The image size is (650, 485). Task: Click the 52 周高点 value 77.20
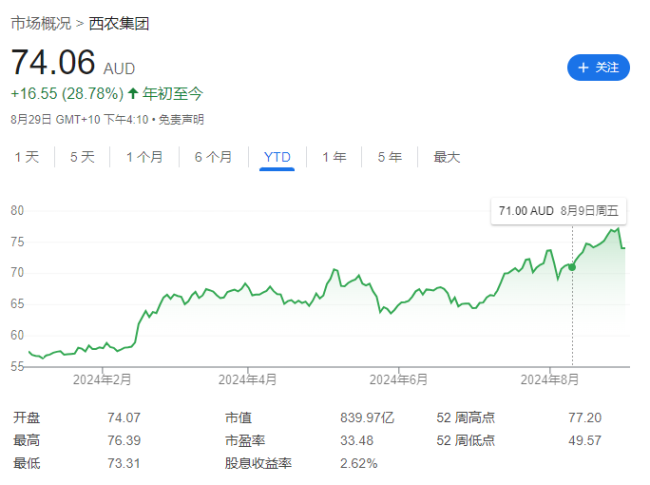tap(585, 417)
